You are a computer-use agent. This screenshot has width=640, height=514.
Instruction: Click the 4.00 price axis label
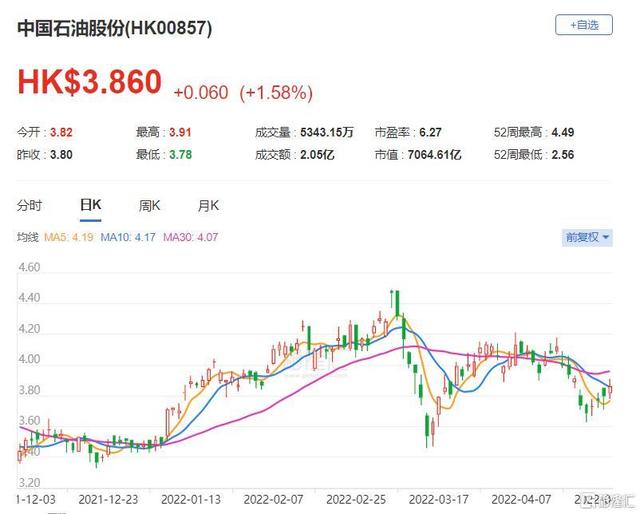(x=29, y=359)
